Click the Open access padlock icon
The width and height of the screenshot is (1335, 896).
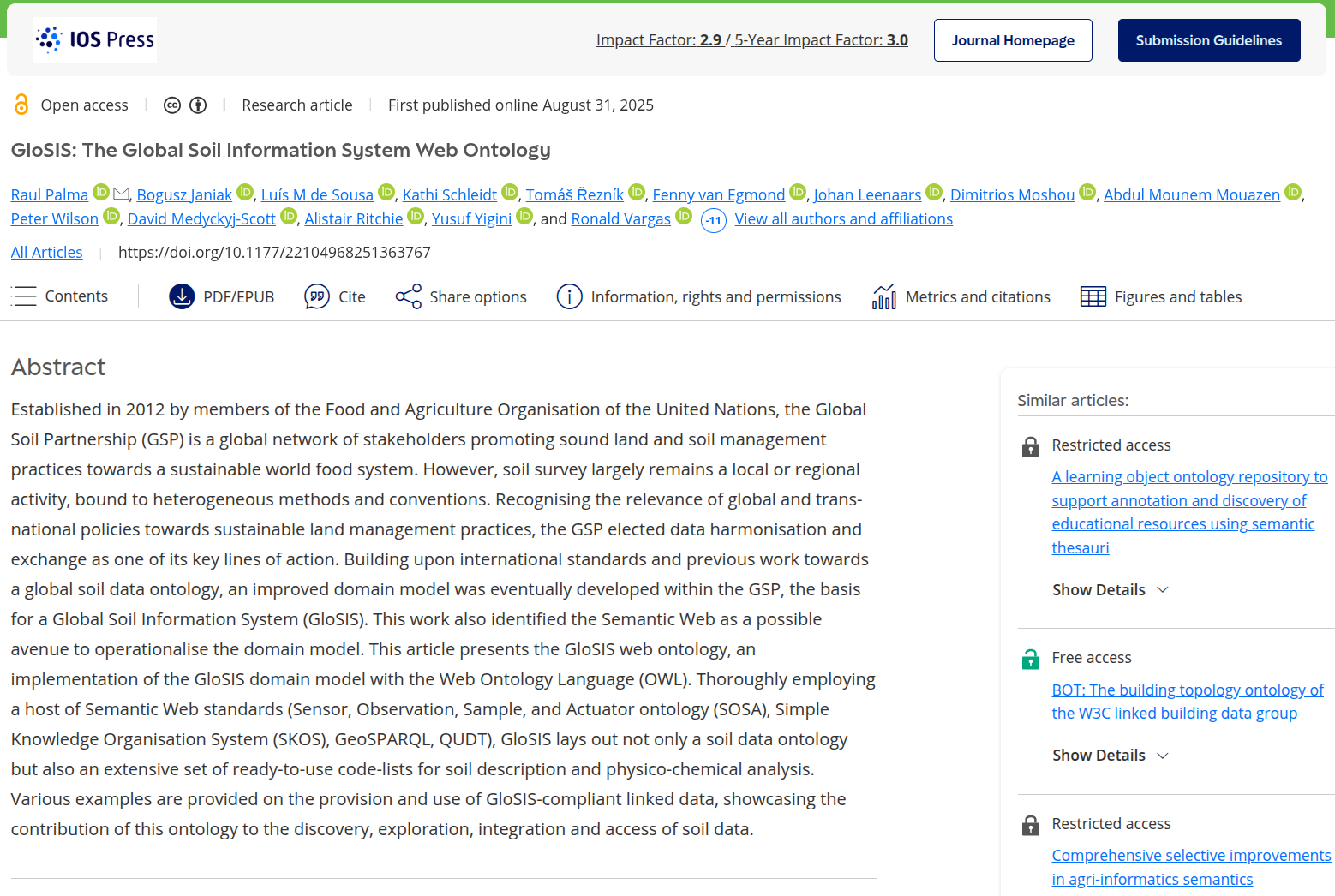pos(21,105)
